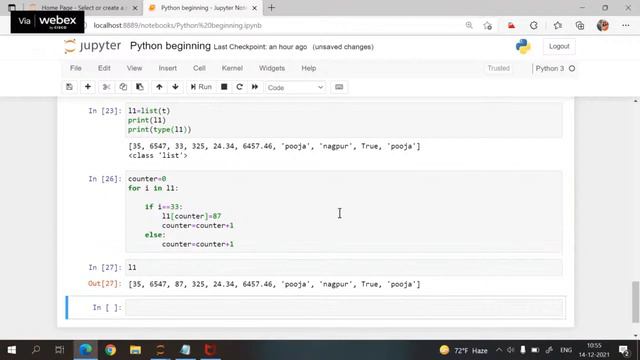Image resolution: width=640 pixels, height=360 pixels.
Task: Open browser favorites list icon
Action: point(558,26)
